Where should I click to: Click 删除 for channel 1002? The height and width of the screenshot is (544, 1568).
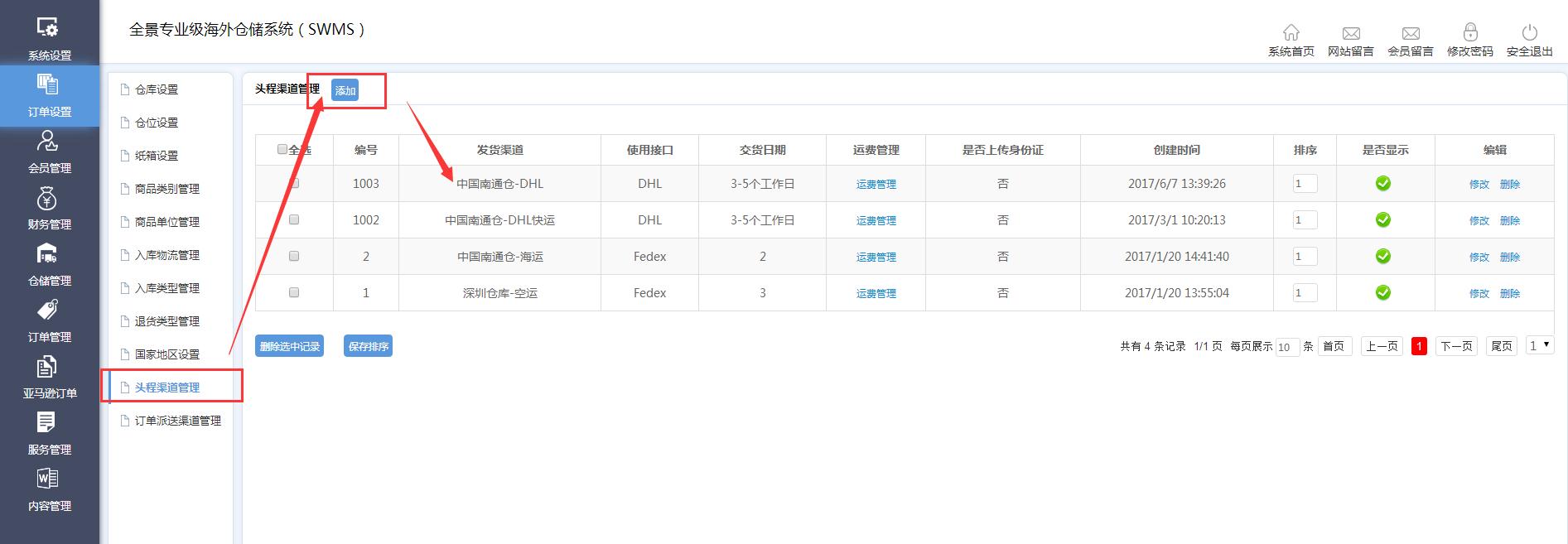[x=1509, y=220]
